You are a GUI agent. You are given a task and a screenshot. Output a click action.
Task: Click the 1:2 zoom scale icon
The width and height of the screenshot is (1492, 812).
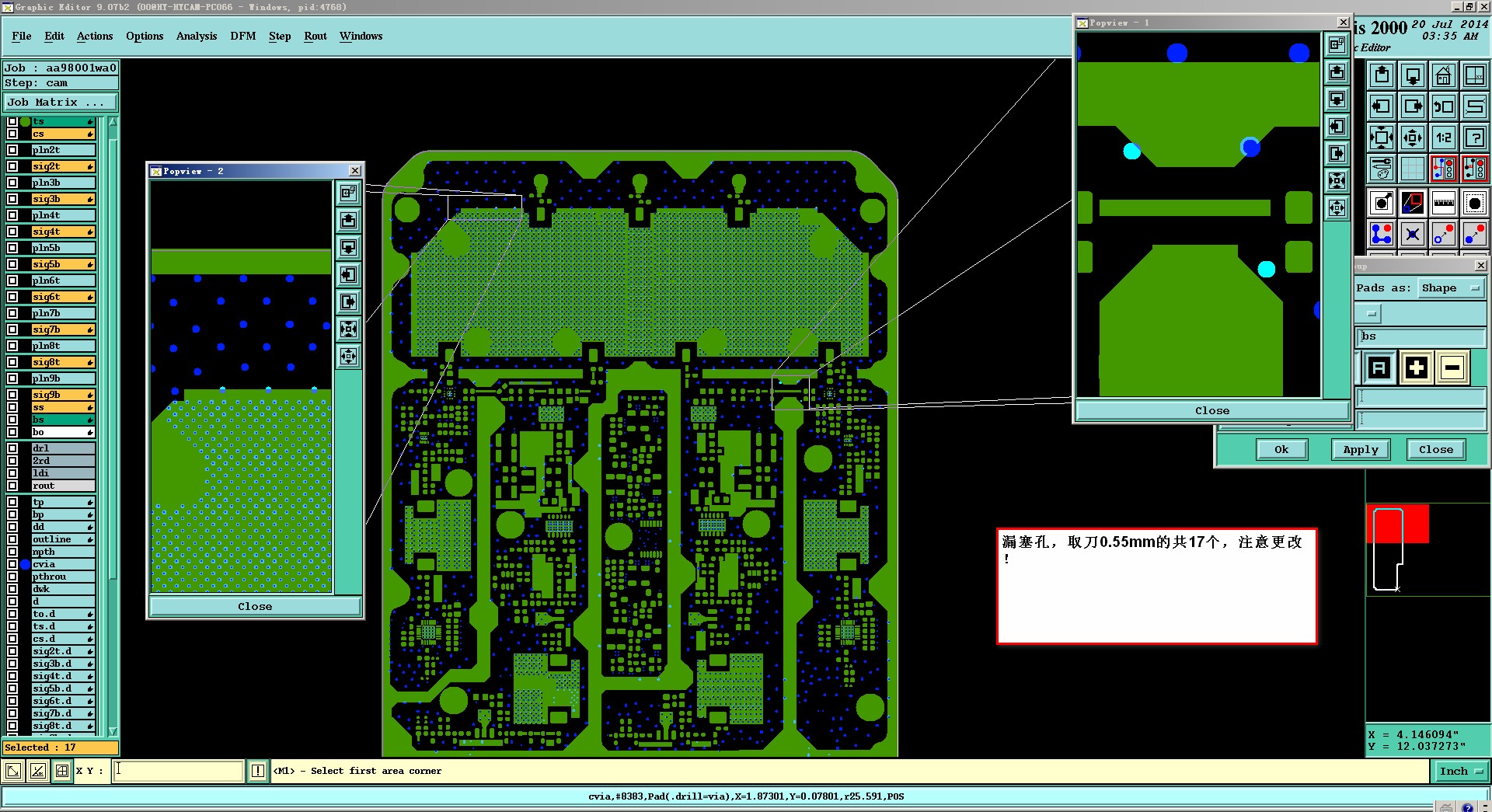(x=1443, y=138)
